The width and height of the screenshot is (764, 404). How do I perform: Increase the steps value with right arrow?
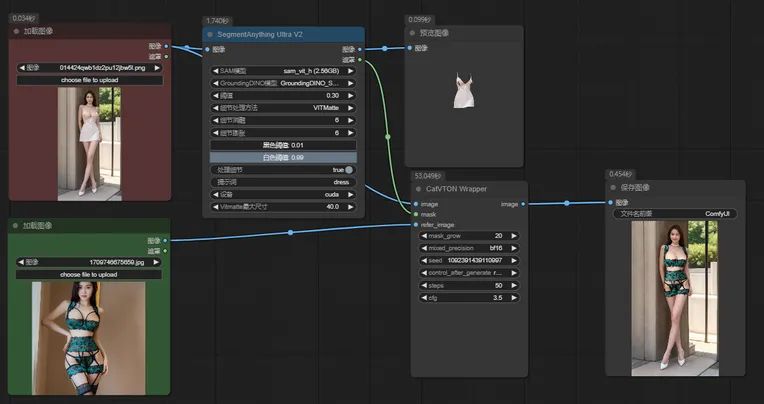[x=514, y=285]
